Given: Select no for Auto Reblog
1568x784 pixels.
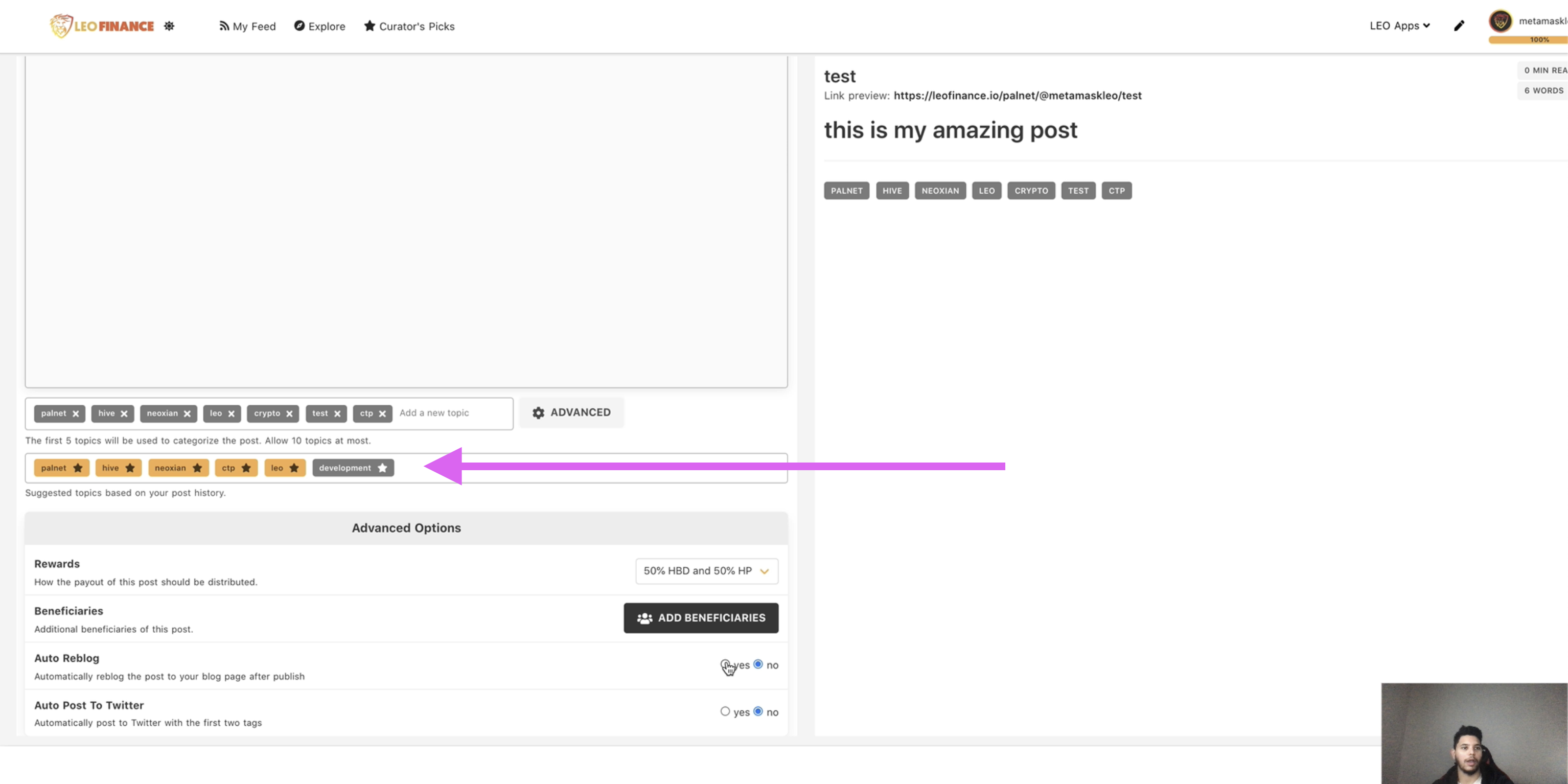Looking at the screenshot, I should click(758, 664).
